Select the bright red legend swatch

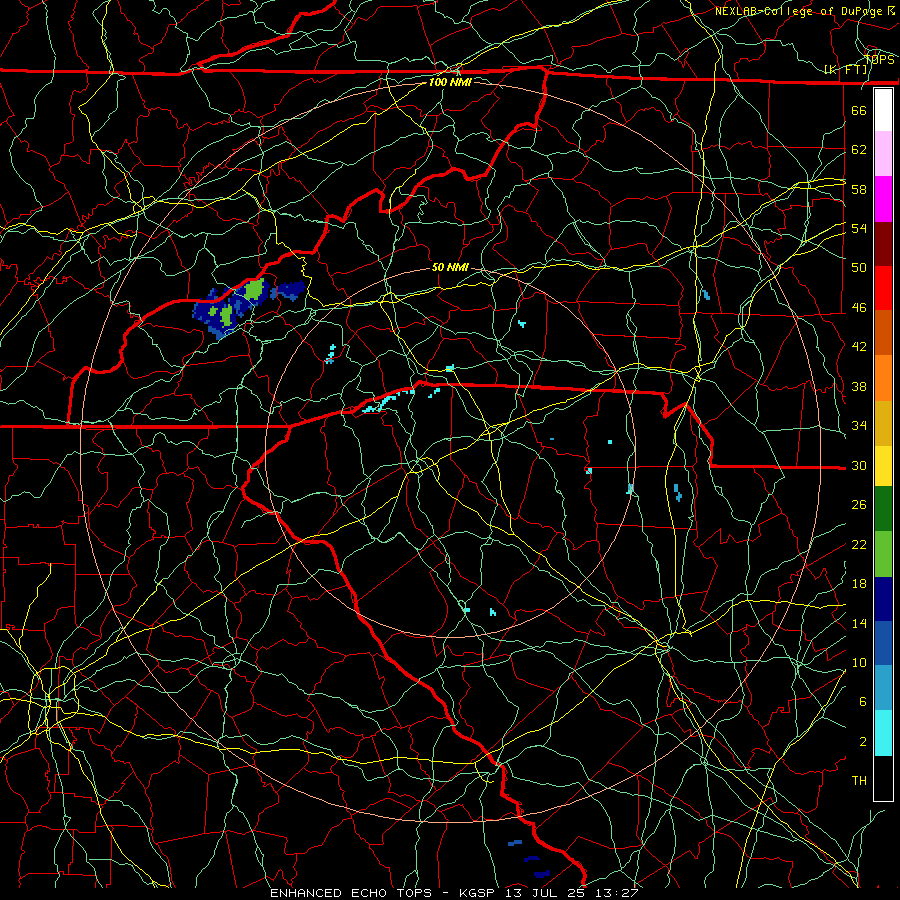pos(883,288)
